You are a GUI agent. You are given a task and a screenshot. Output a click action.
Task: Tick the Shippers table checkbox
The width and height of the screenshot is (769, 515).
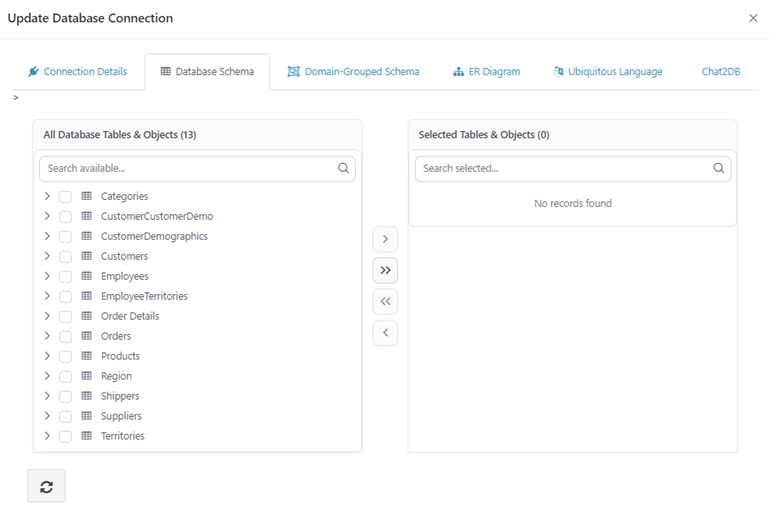[x=65, y=396]
